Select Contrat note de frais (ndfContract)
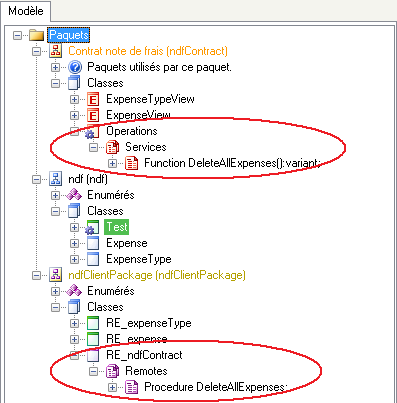397x403 pixels. 148,51
